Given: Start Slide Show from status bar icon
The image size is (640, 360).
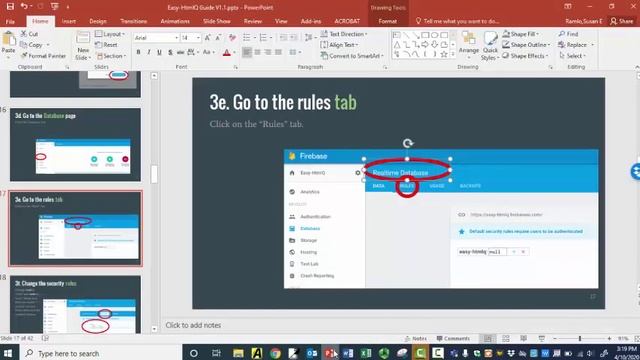Looking at the screenshot, I should pyautogui.click(x=542, y=338).
